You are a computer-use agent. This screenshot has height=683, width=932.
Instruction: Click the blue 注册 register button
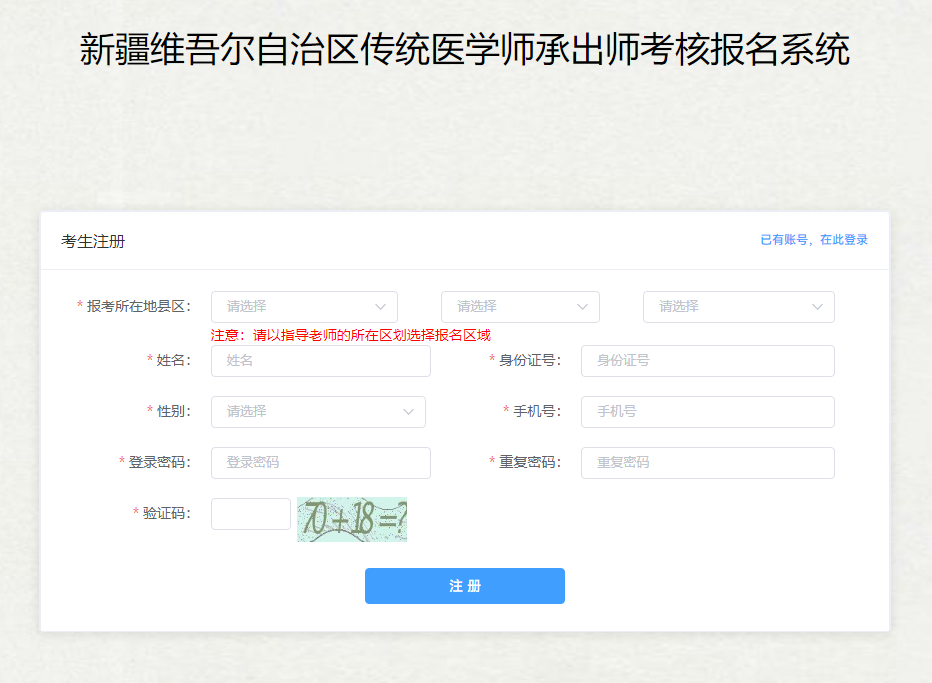tap(465, 586)
